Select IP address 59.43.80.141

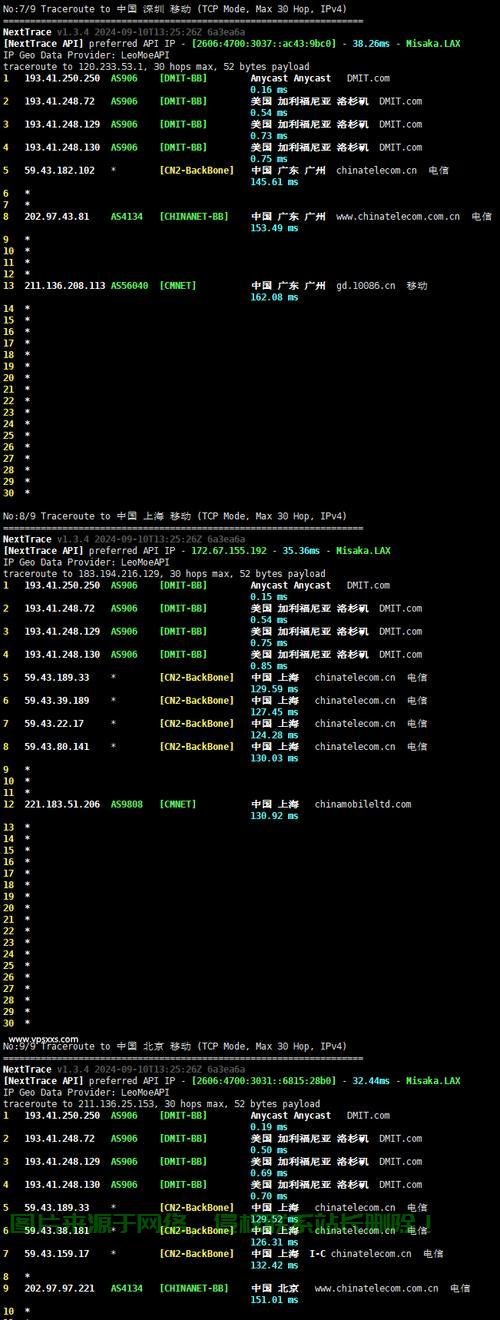[57, 747]
